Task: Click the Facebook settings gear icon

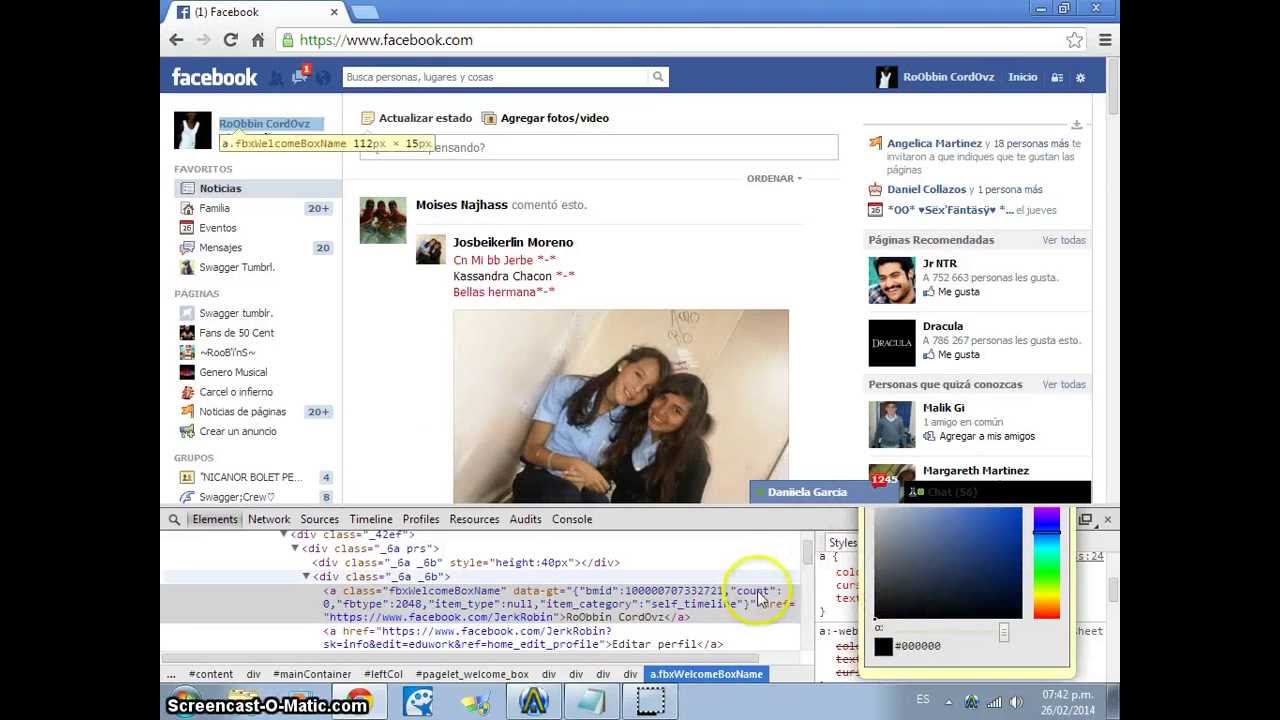Action: click(x=1080, y=77)
